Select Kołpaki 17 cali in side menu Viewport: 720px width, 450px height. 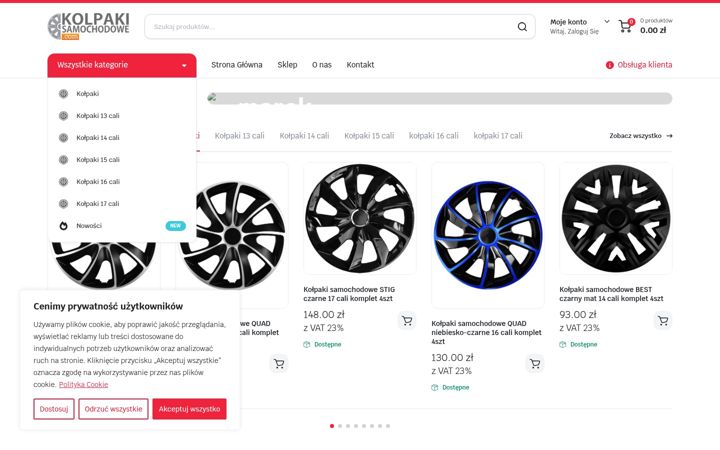coord(97,203)
